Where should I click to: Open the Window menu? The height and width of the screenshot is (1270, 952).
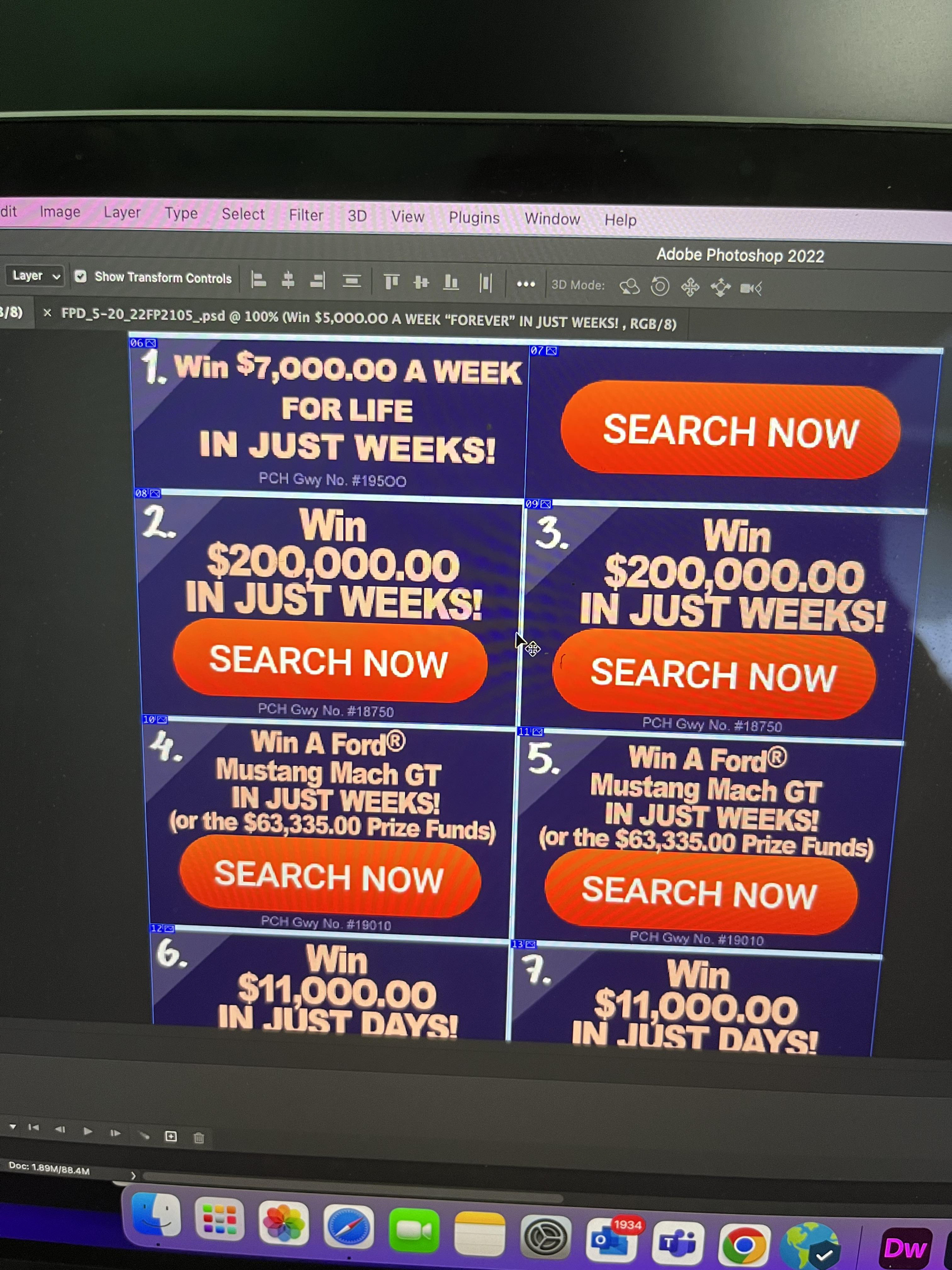552,219
